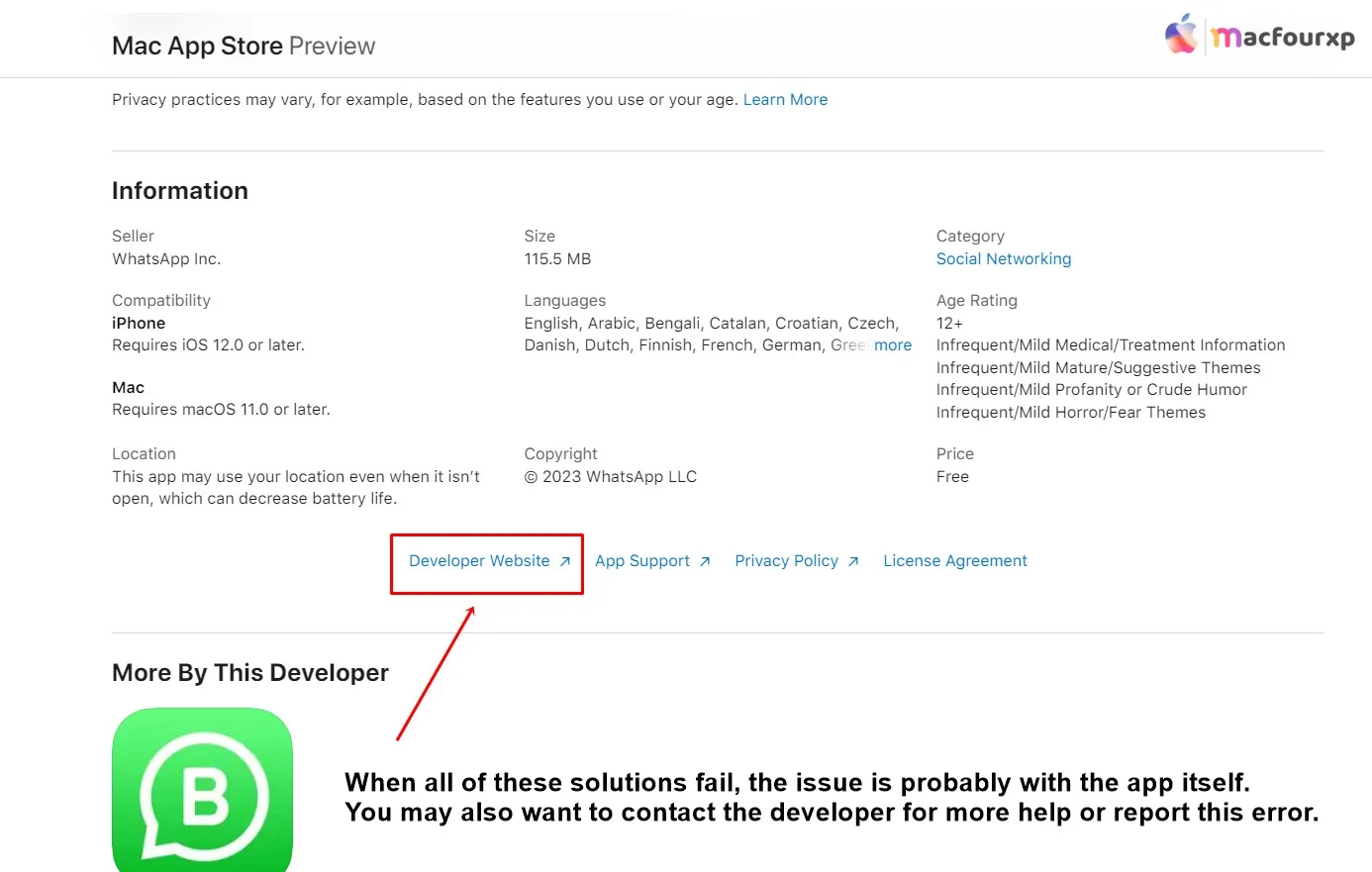Select the age rating 12+ text
1372x872 pixels.
(949, 324)
